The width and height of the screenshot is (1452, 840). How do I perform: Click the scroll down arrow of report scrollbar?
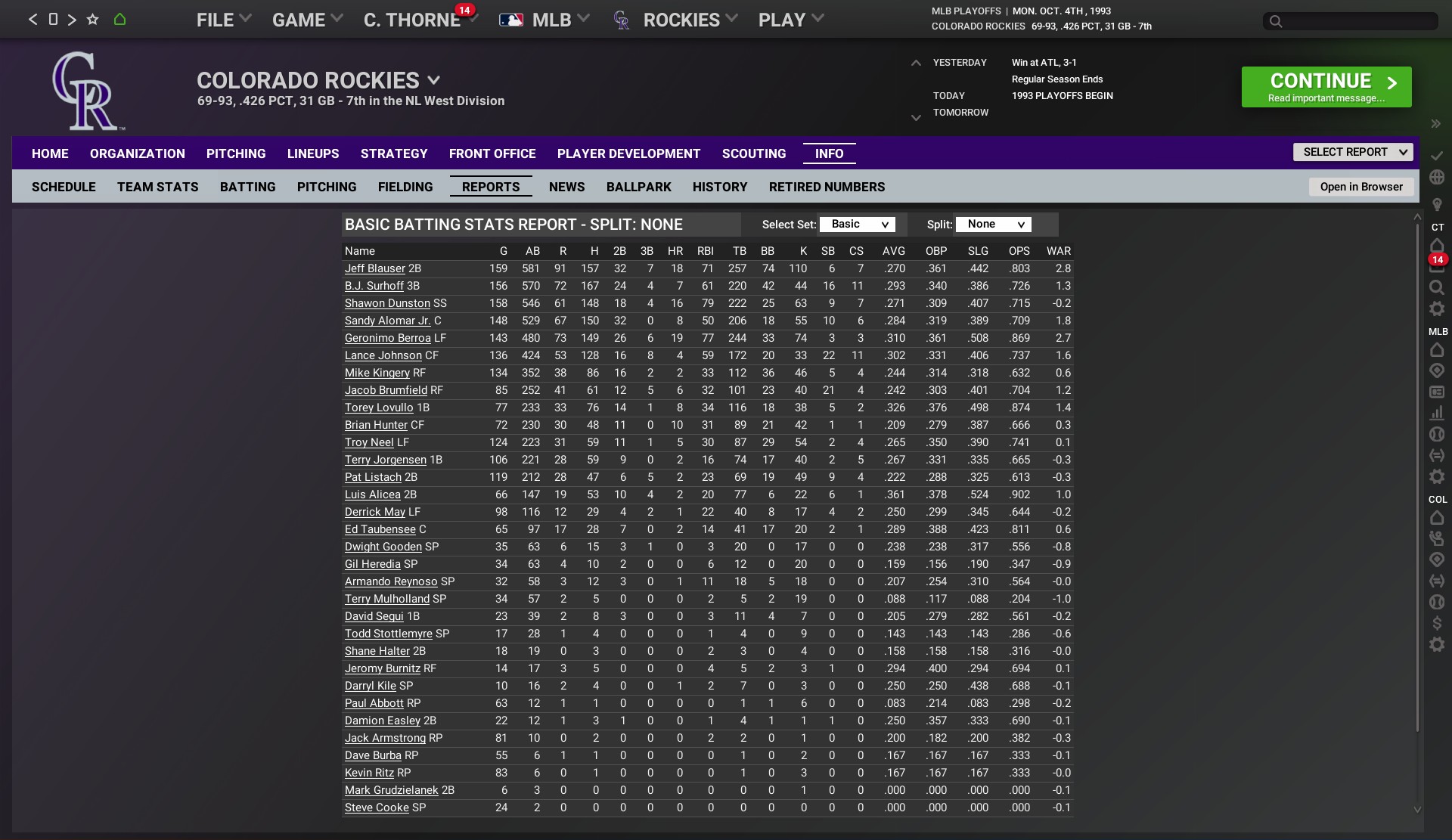tap(1418, 809)
